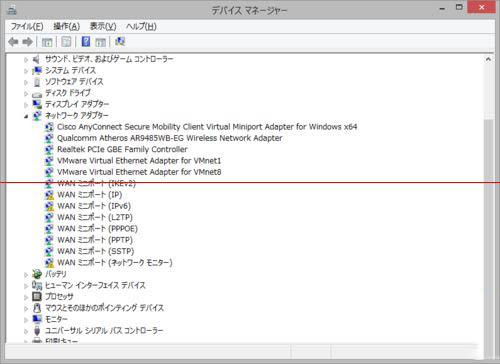
Task: Minimize the デバイス マネージャー window
Action: coord(442,8)
